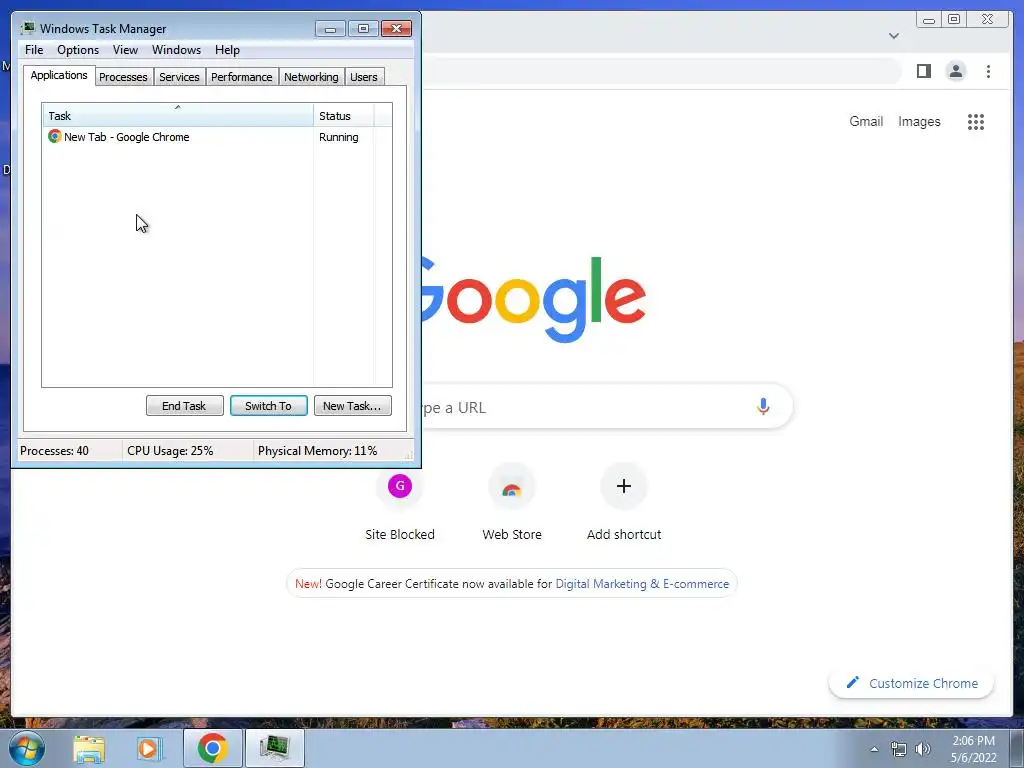
Task: Click Show desktop button on taskbar
Action: click(x=1017, y=748)
